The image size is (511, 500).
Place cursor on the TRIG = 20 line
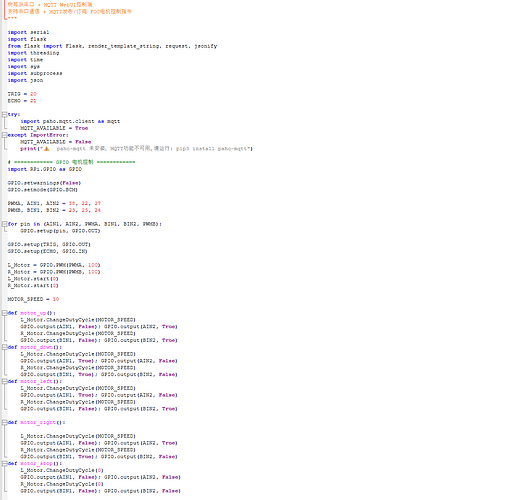[x=22, y=94]
